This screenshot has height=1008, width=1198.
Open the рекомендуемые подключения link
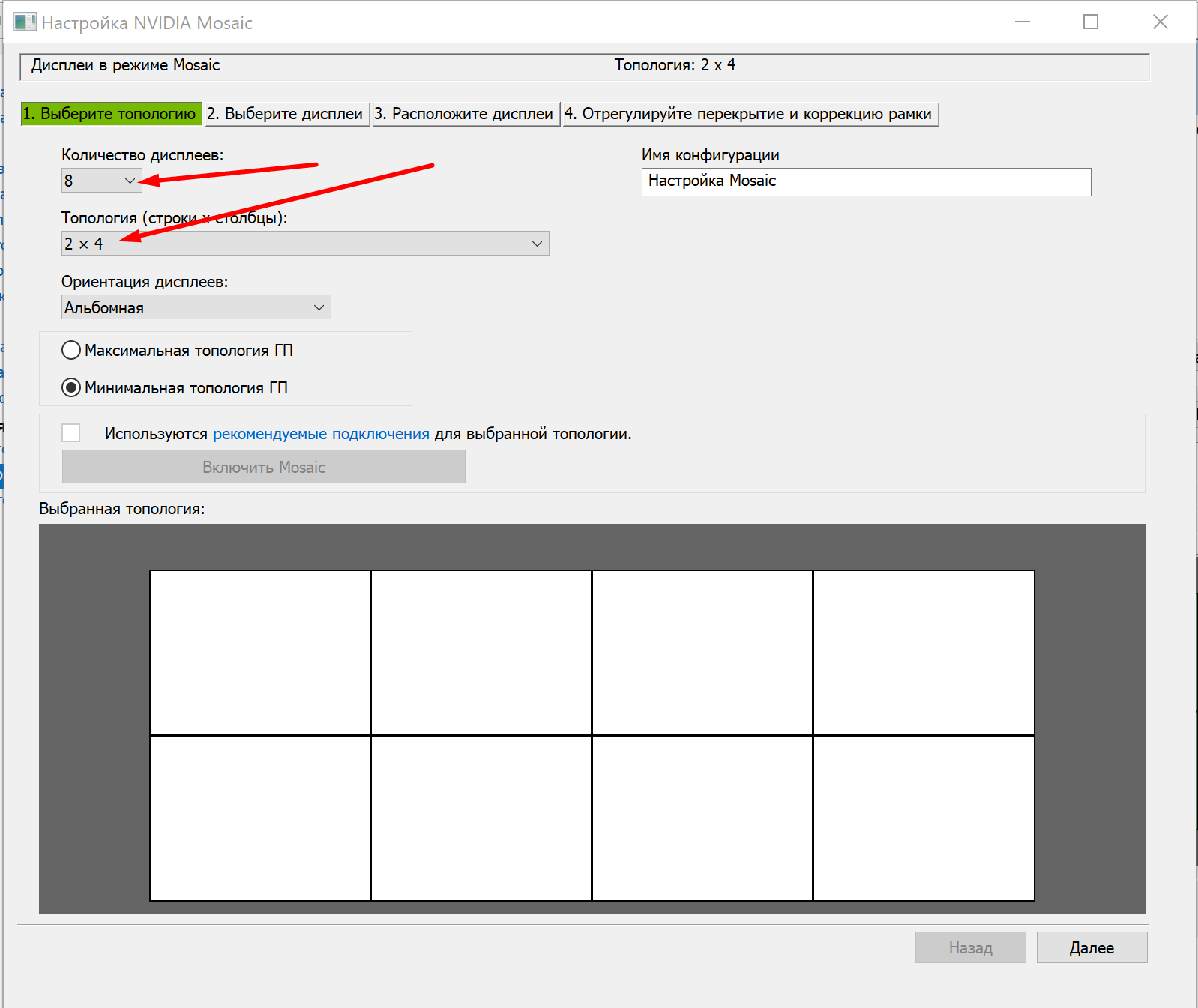[321, 434]
